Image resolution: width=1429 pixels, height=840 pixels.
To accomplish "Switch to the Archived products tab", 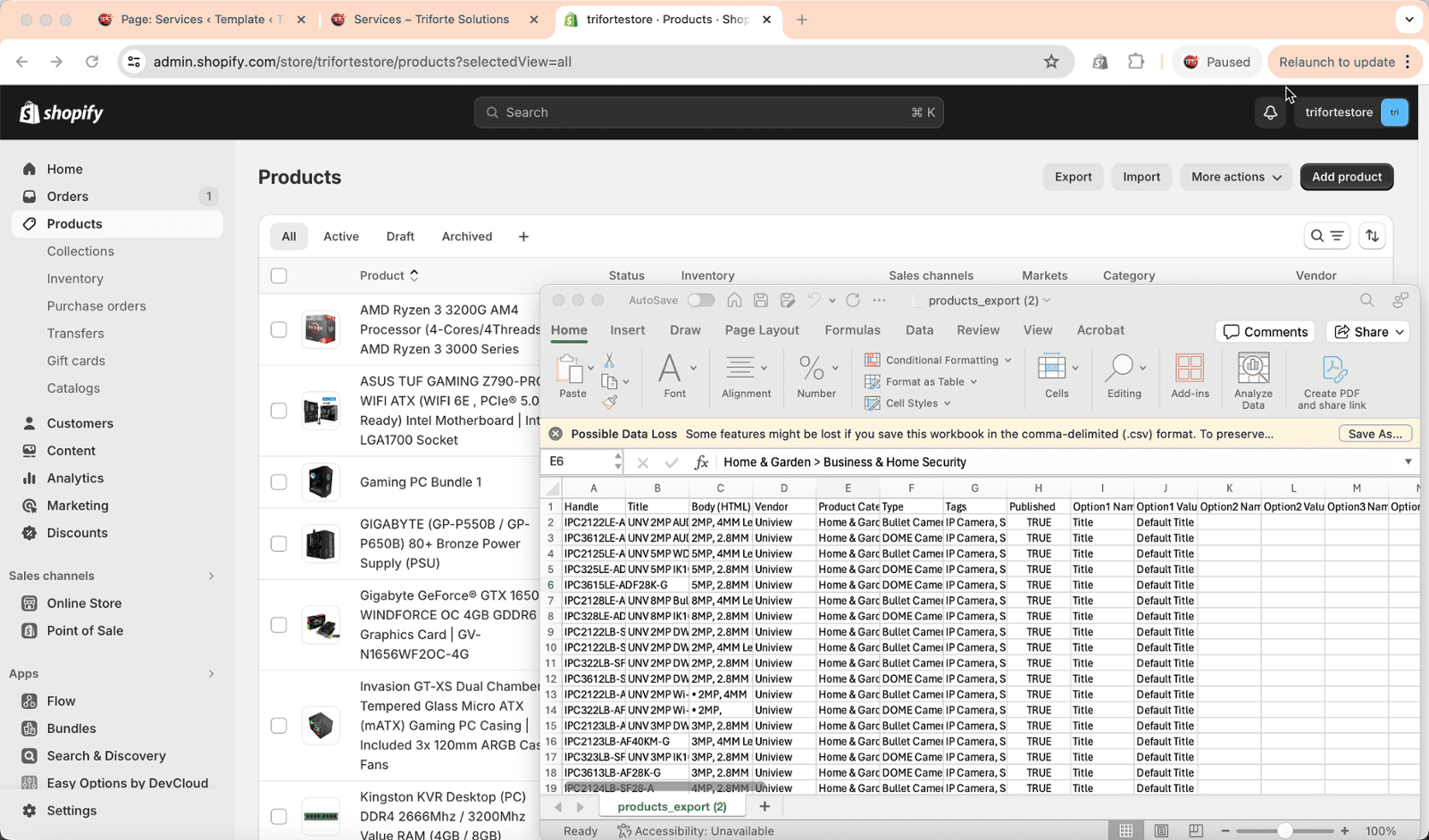I will point(467,237).
